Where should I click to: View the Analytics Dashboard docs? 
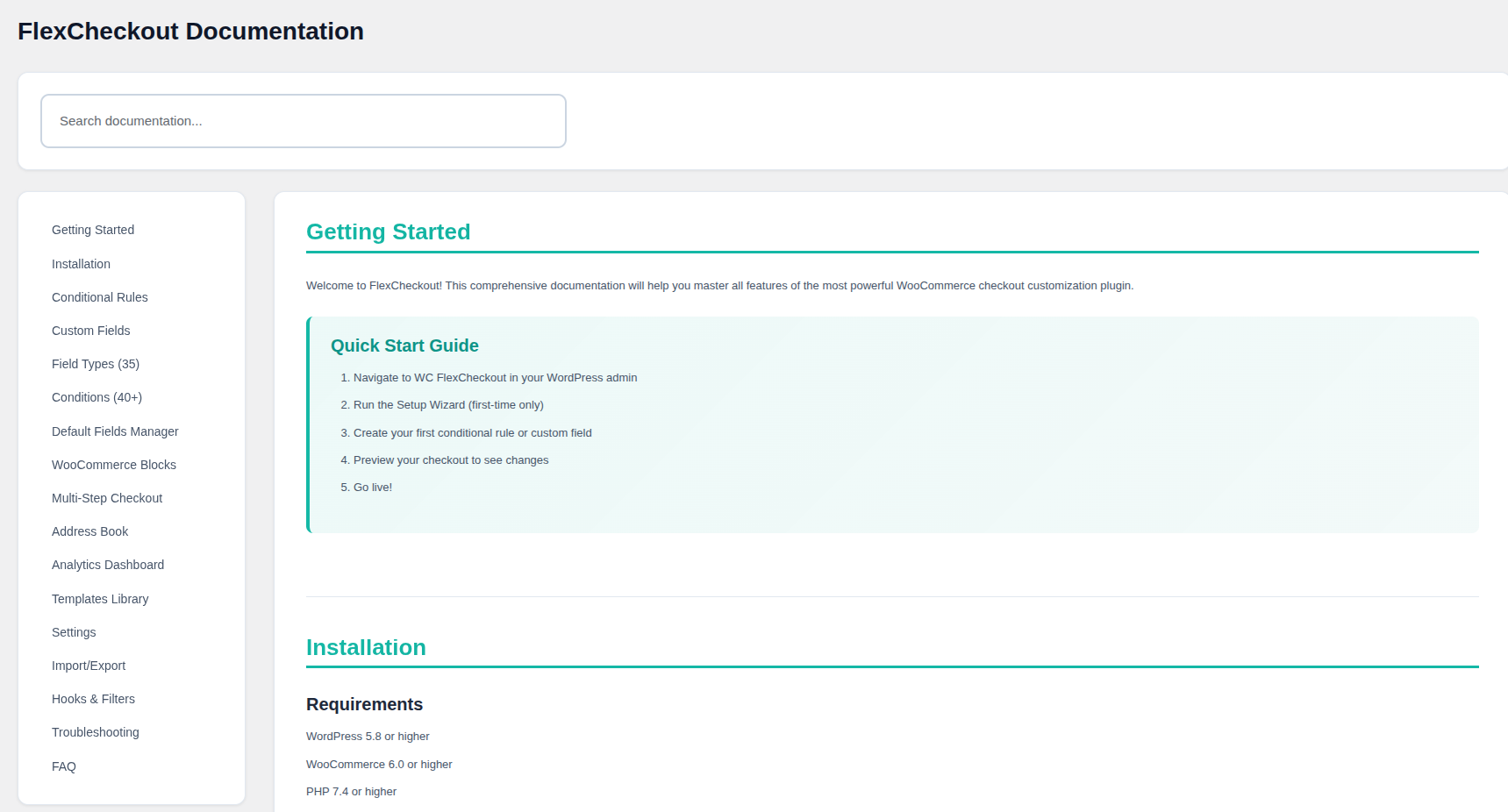coord(108,565)
